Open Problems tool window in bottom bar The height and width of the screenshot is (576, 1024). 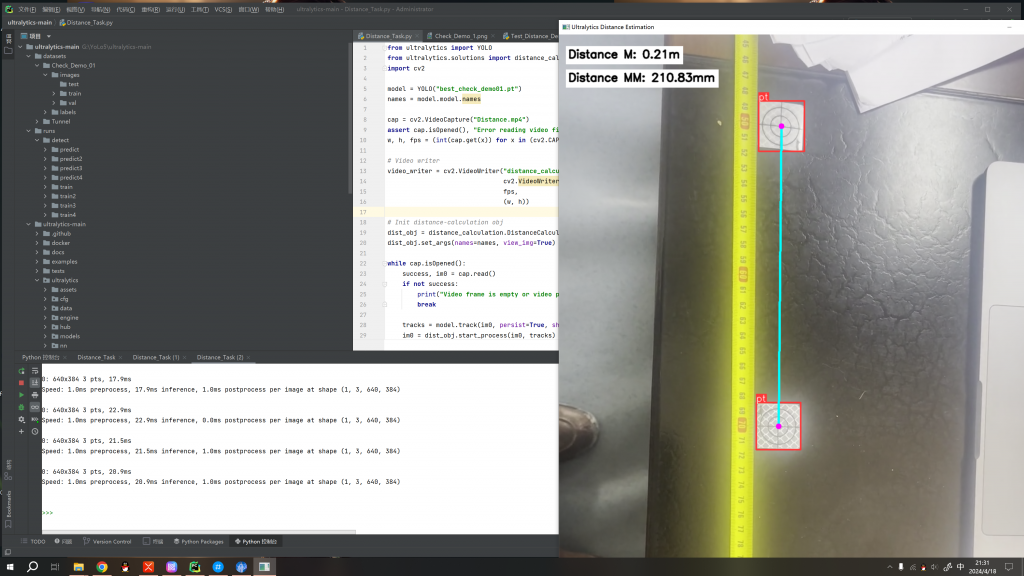coord(63,541)
